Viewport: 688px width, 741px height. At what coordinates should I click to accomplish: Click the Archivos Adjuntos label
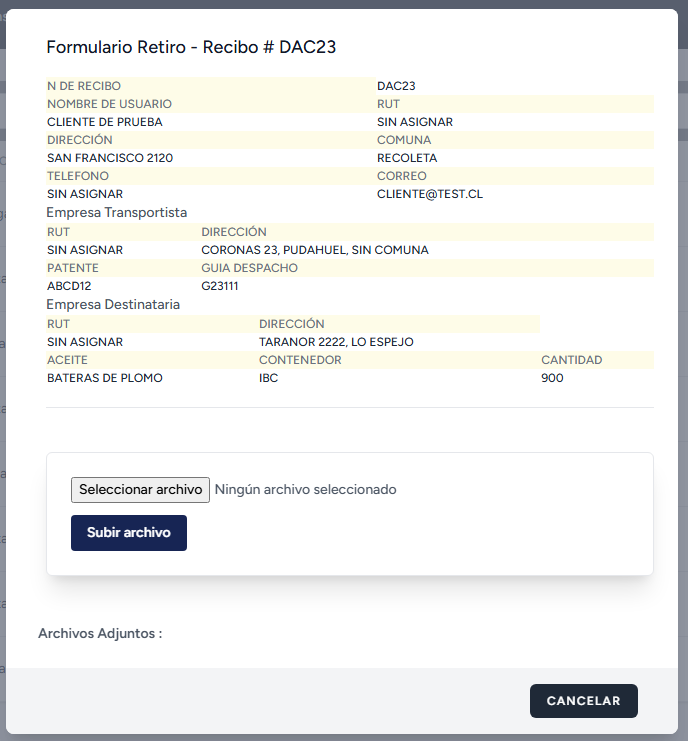point(100,633)
